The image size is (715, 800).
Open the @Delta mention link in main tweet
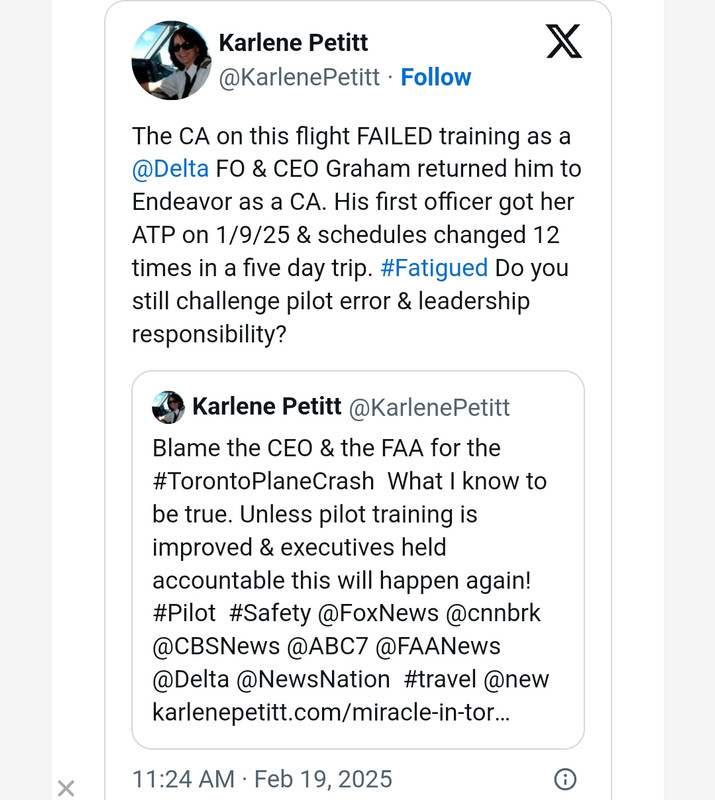tap(170, 168)
